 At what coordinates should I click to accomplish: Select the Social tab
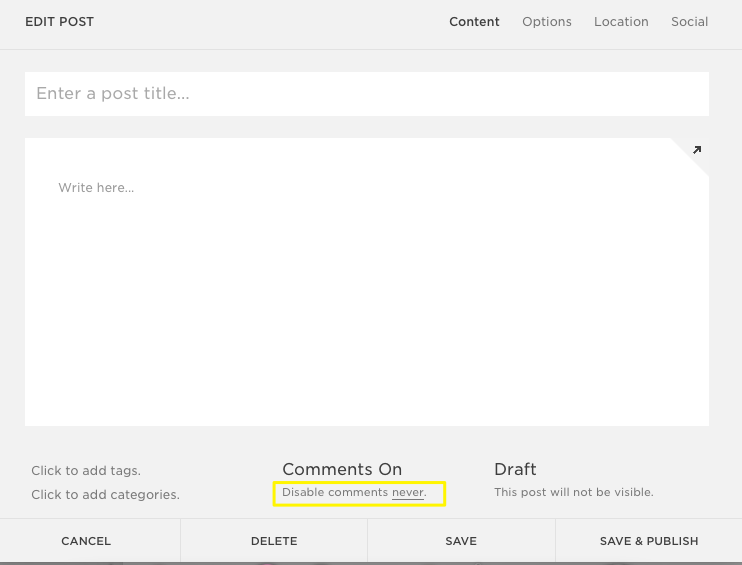coord(689,22)
